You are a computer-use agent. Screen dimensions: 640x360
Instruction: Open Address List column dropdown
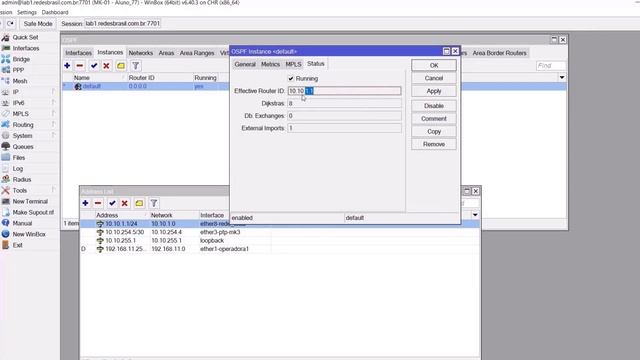475,215
